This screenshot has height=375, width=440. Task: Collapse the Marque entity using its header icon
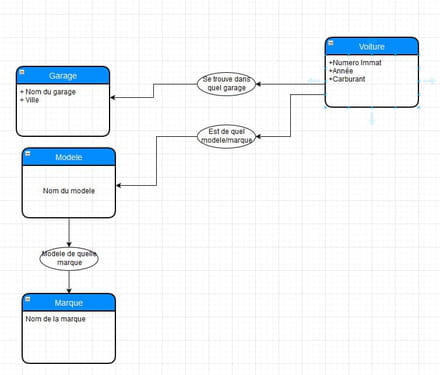(x=28, y=299)
